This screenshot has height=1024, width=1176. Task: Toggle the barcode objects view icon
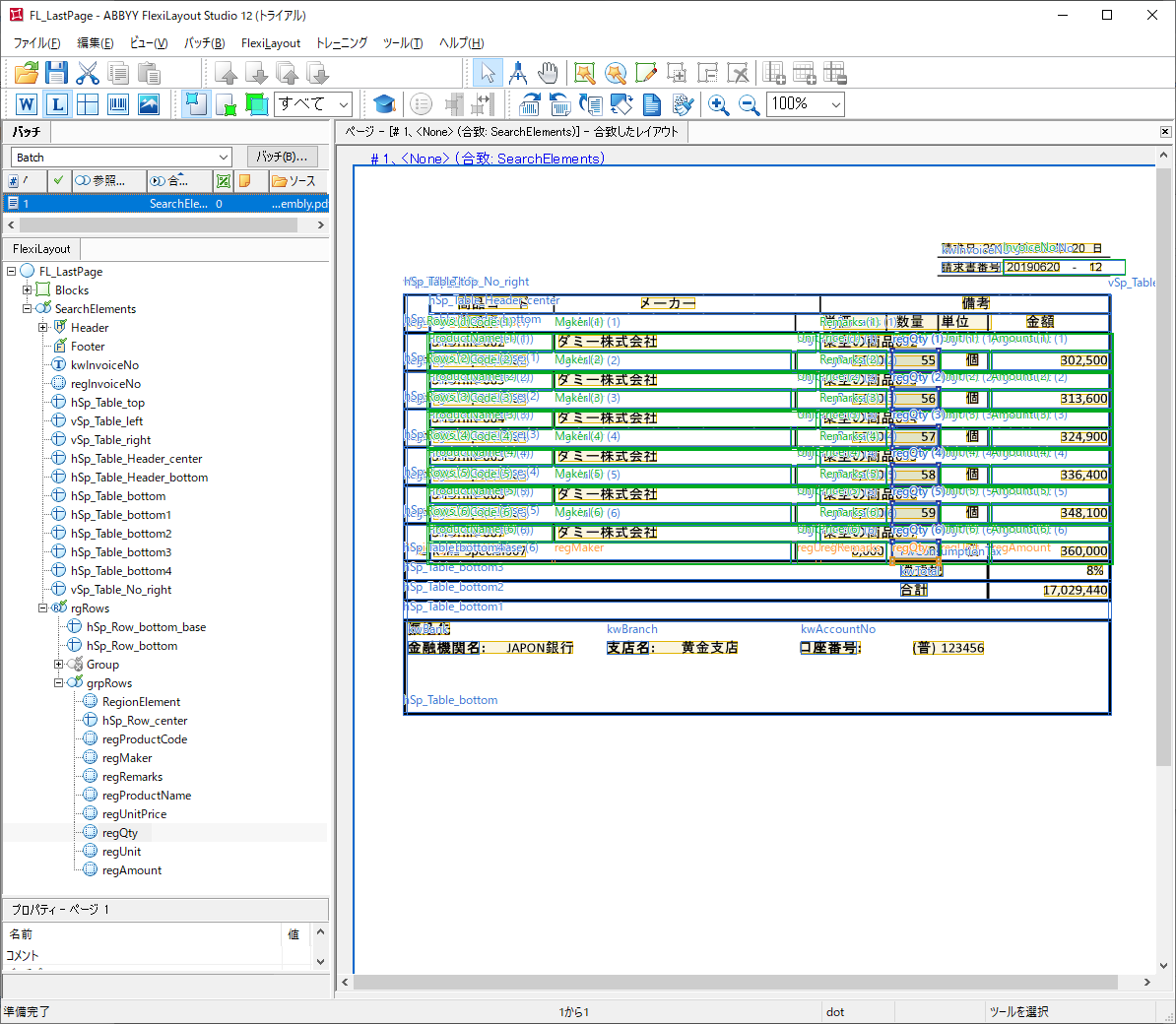pos(118,104)
